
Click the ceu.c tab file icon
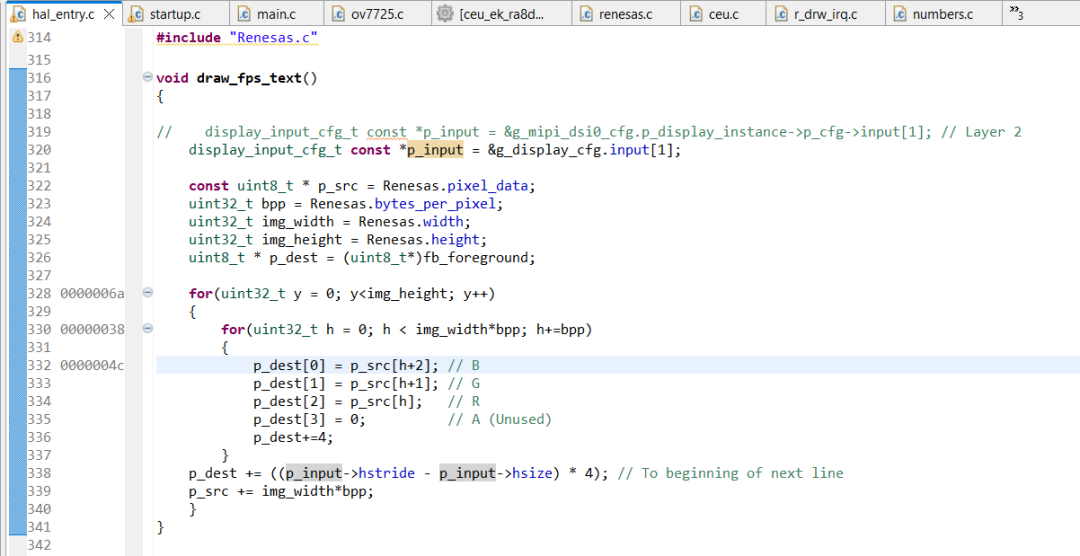click(696, 14)
